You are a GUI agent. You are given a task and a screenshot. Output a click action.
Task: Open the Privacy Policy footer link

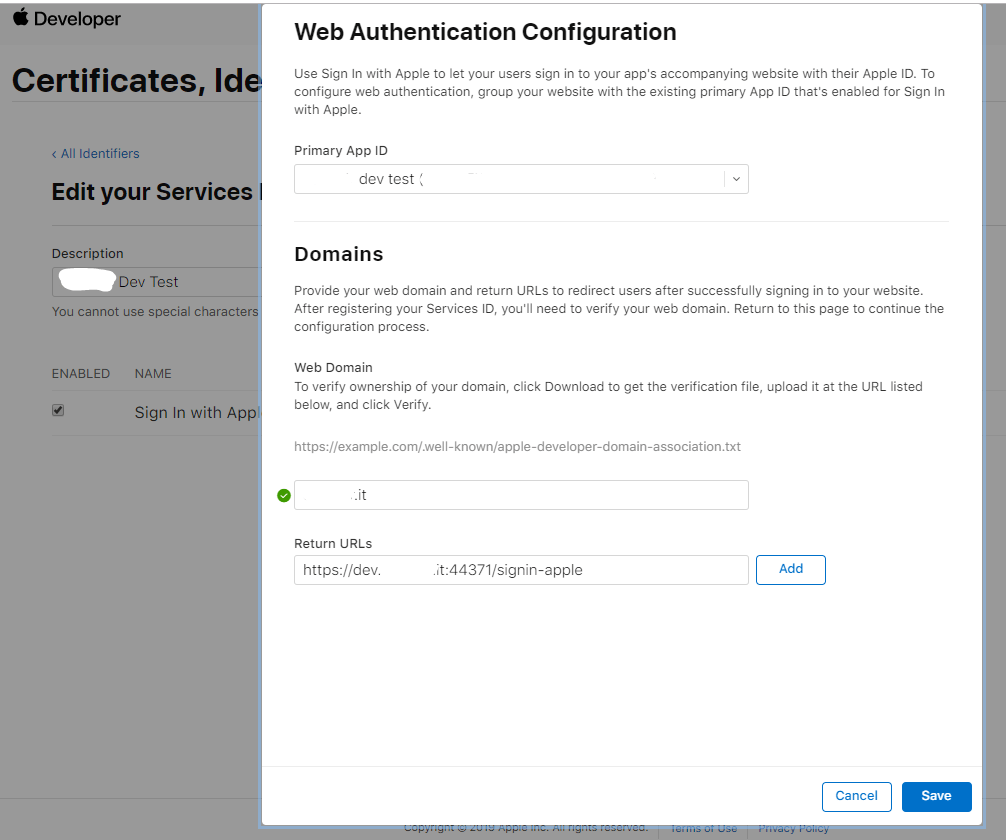coord(793,828)
